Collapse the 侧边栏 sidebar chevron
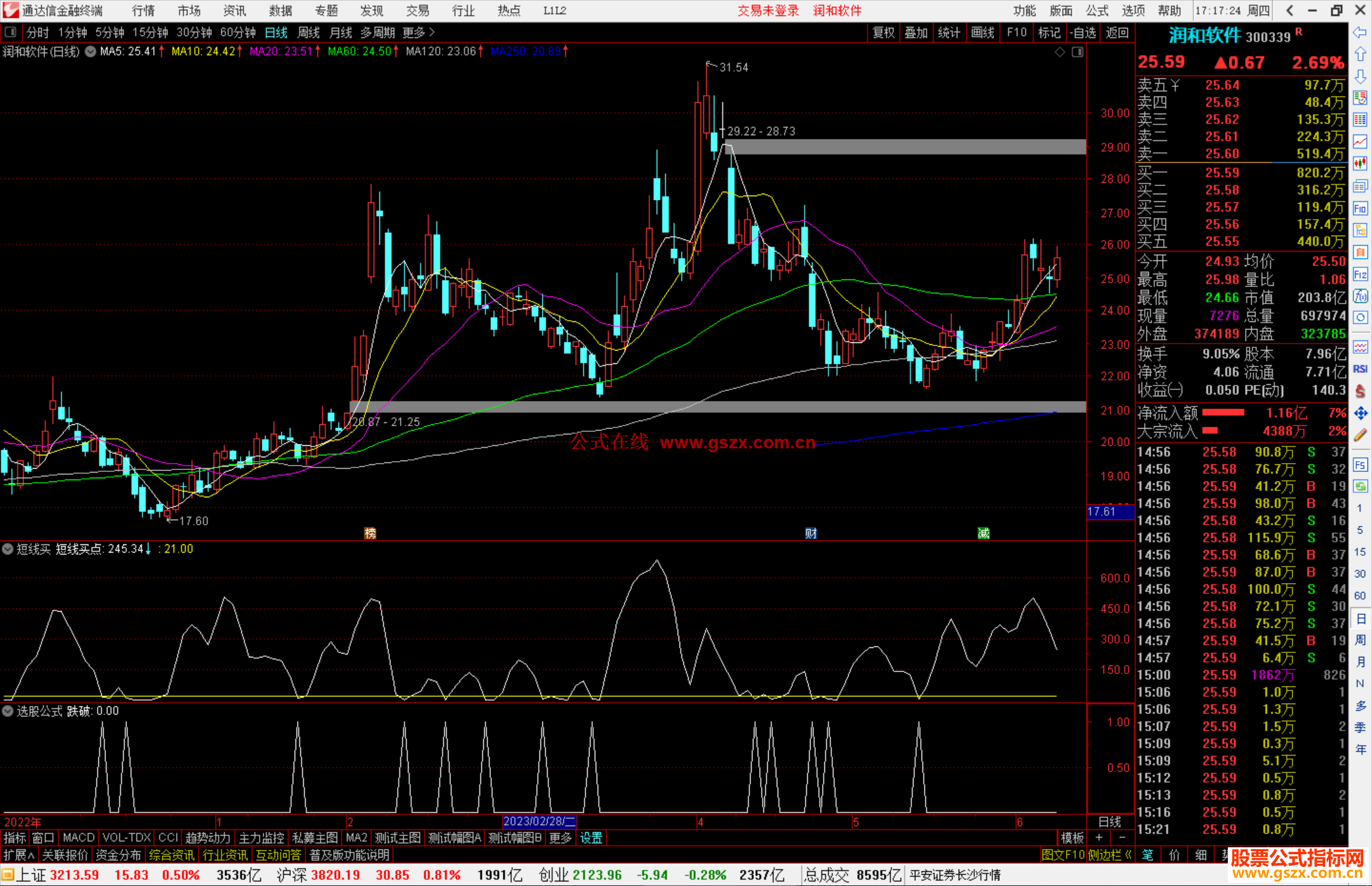This screenshot has height=886, width=1372. 1128,855
